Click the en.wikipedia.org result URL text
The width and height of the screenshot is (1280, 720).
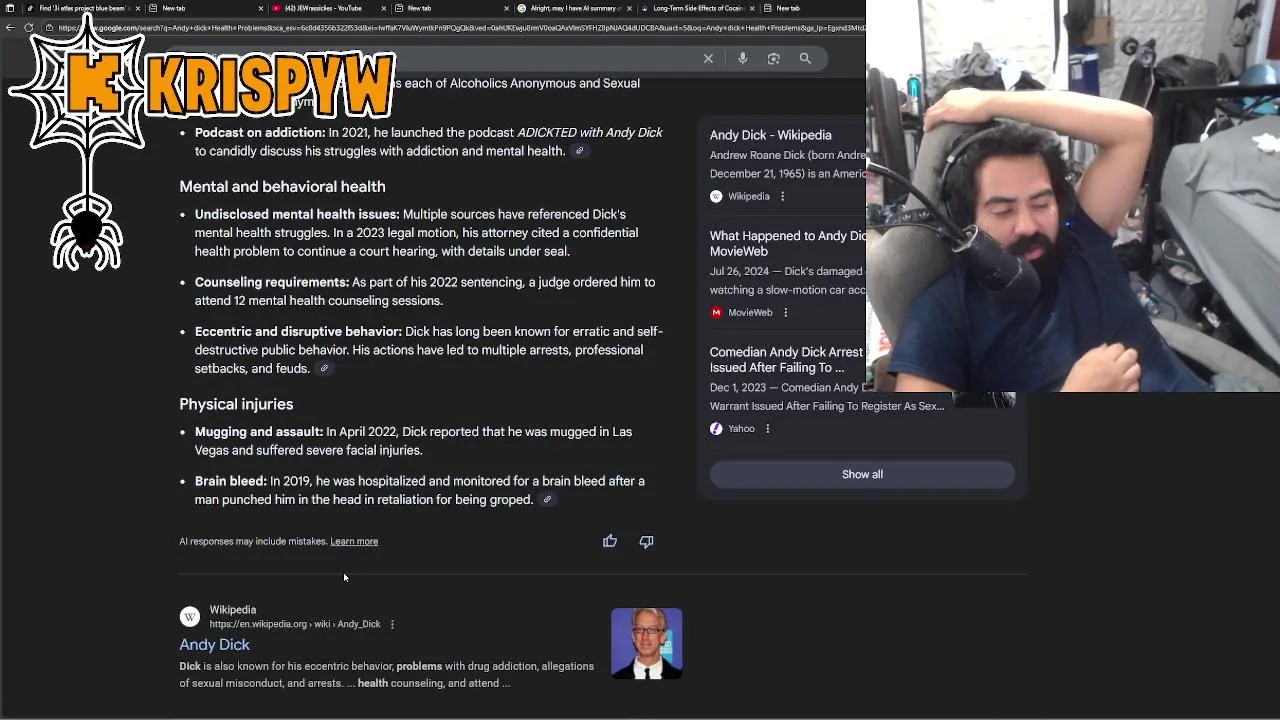(x=295, y=625)
